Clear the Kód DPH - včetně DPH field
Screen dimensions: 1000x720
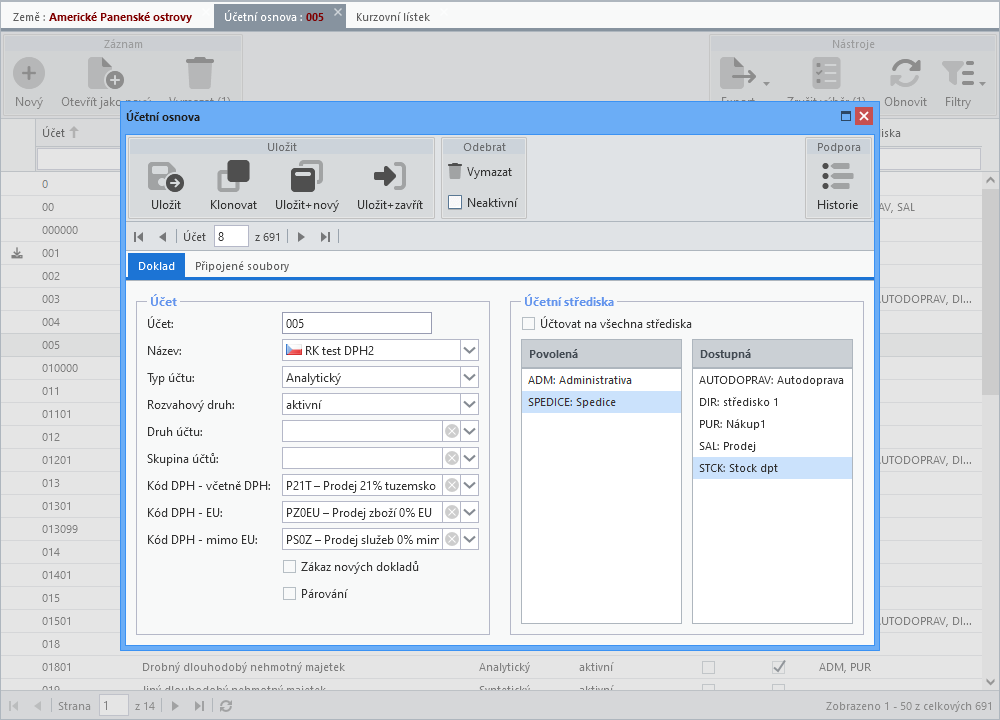(x=452, y=485)
